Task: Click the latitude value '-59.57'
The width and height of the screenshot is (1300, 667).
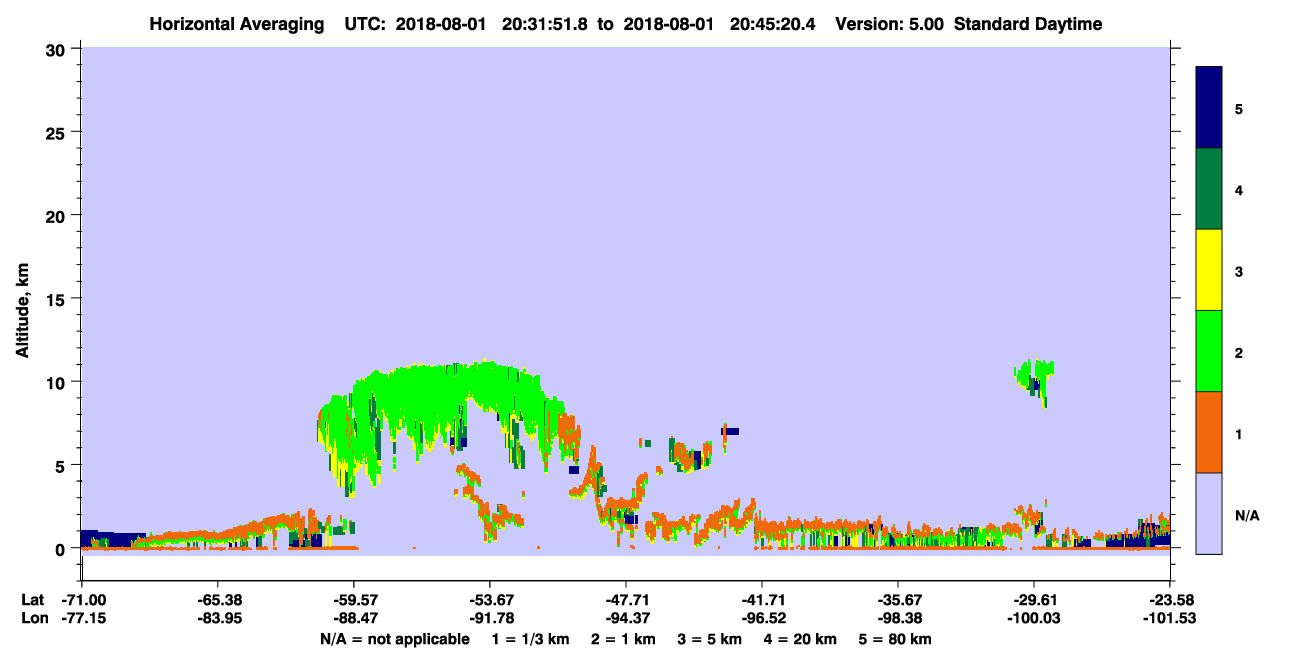Action: 353,600
